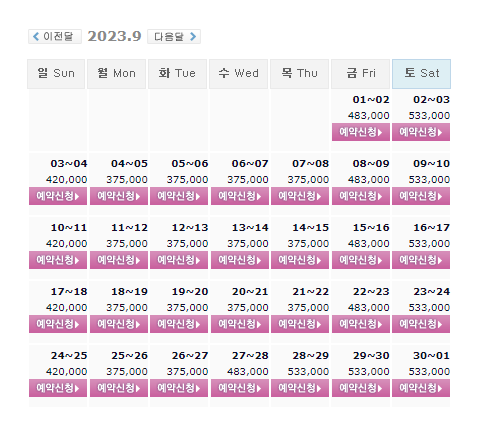Click the 483,000 price under 27~28
This screenshot has width=482, height=423.
248,372
